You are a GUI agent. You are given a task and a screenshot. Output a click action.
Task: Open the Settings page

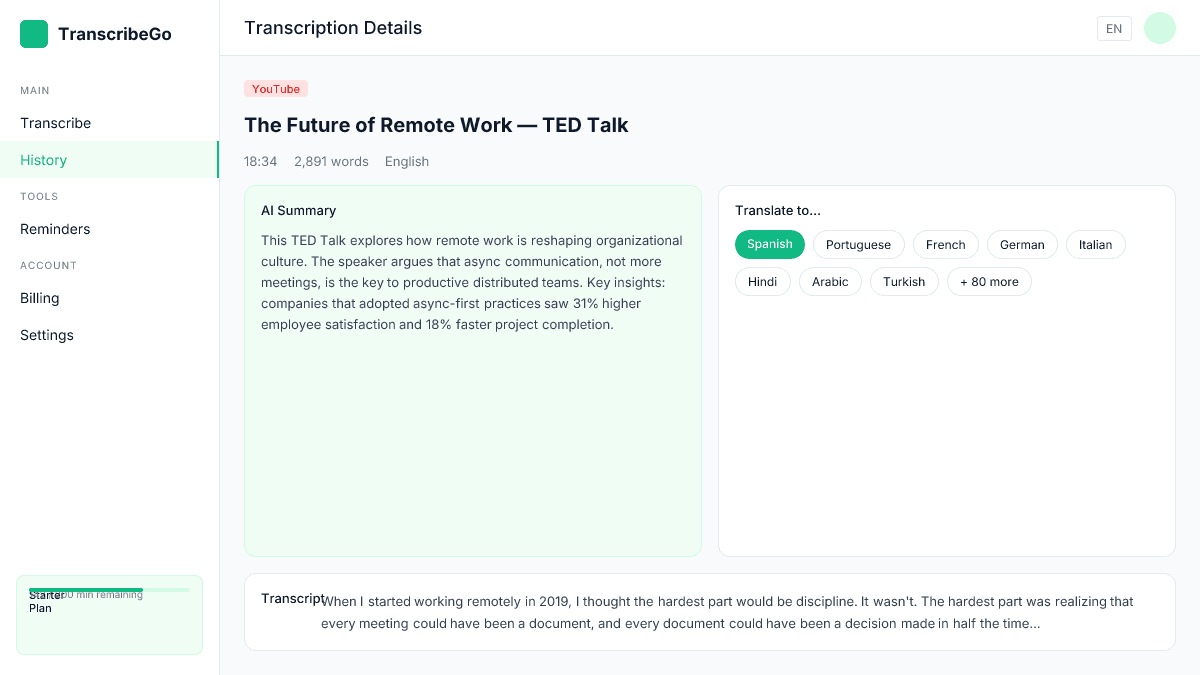[x=46, y=335]
